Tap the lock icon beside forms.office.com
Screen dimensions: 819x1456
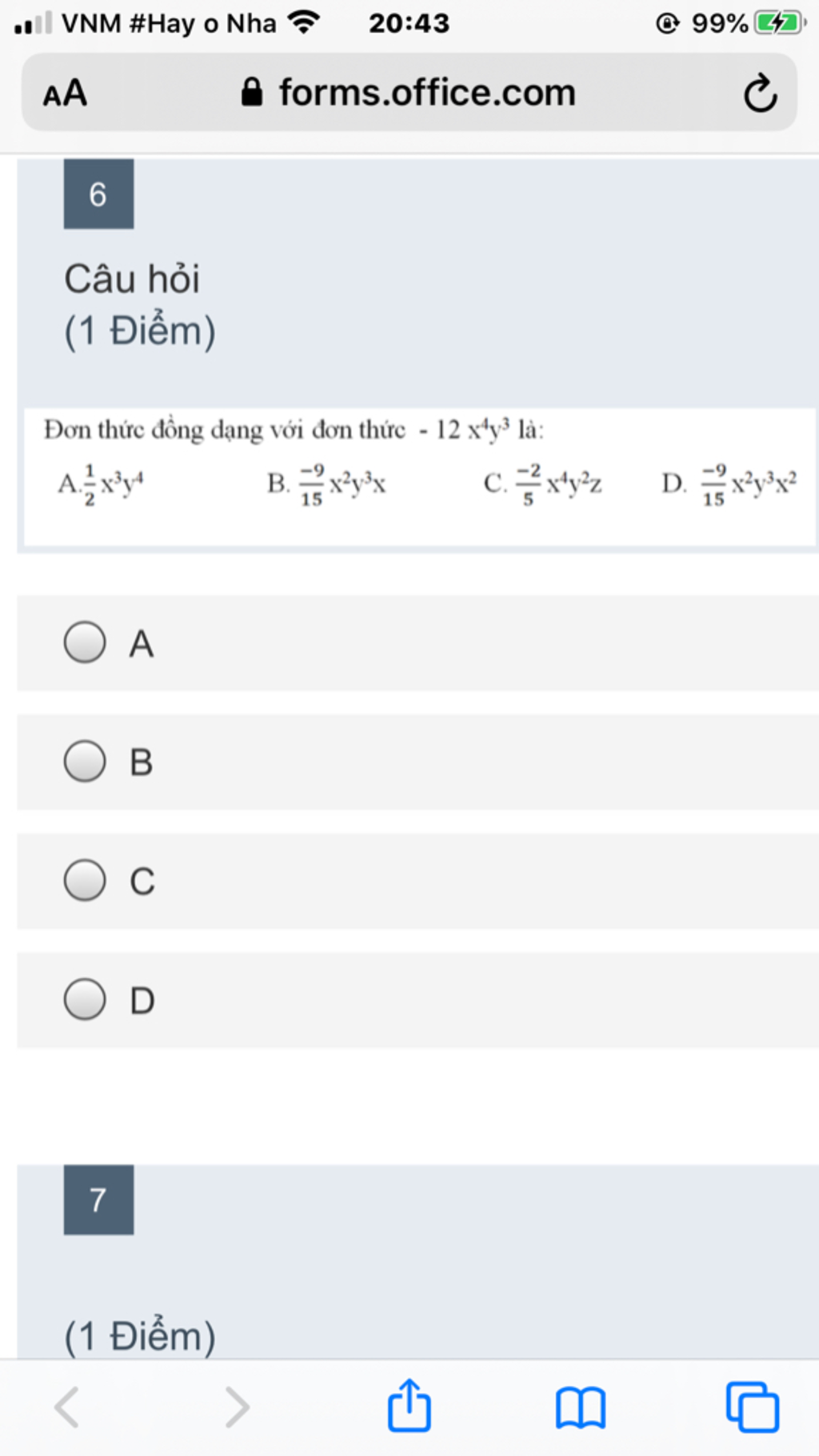pyautogui.click(x=252, y=92)
